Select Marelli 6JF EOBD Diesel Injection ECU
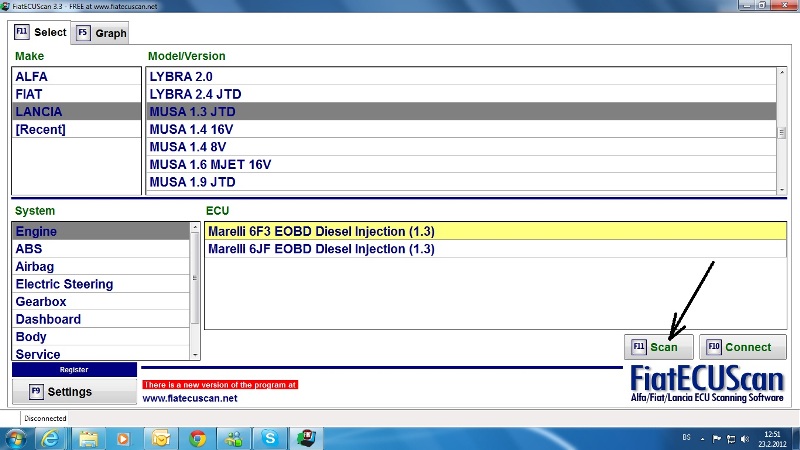Screen dimensions: 800x450 coord(495,248)
